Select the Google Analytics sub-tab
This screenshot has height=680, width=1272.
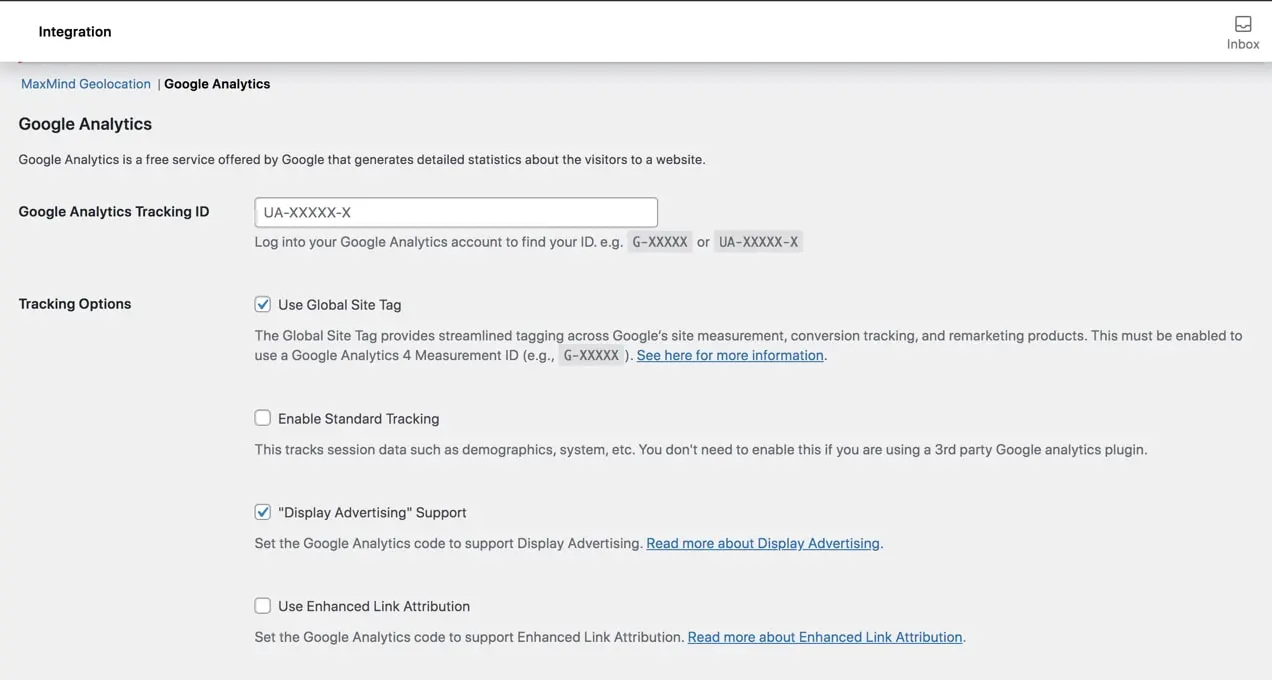[x=217, y=84]
